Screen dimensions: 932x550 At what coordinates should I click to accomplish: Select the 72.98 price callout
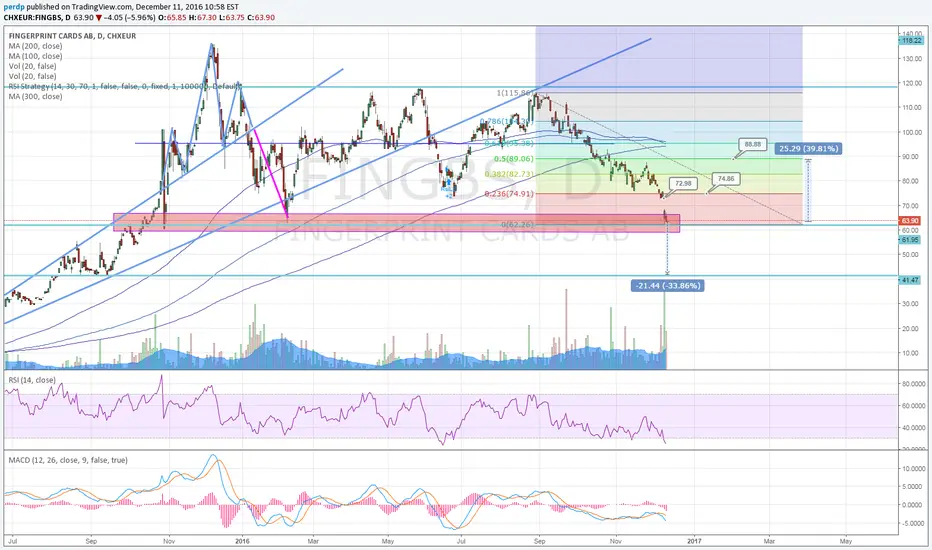683,183
